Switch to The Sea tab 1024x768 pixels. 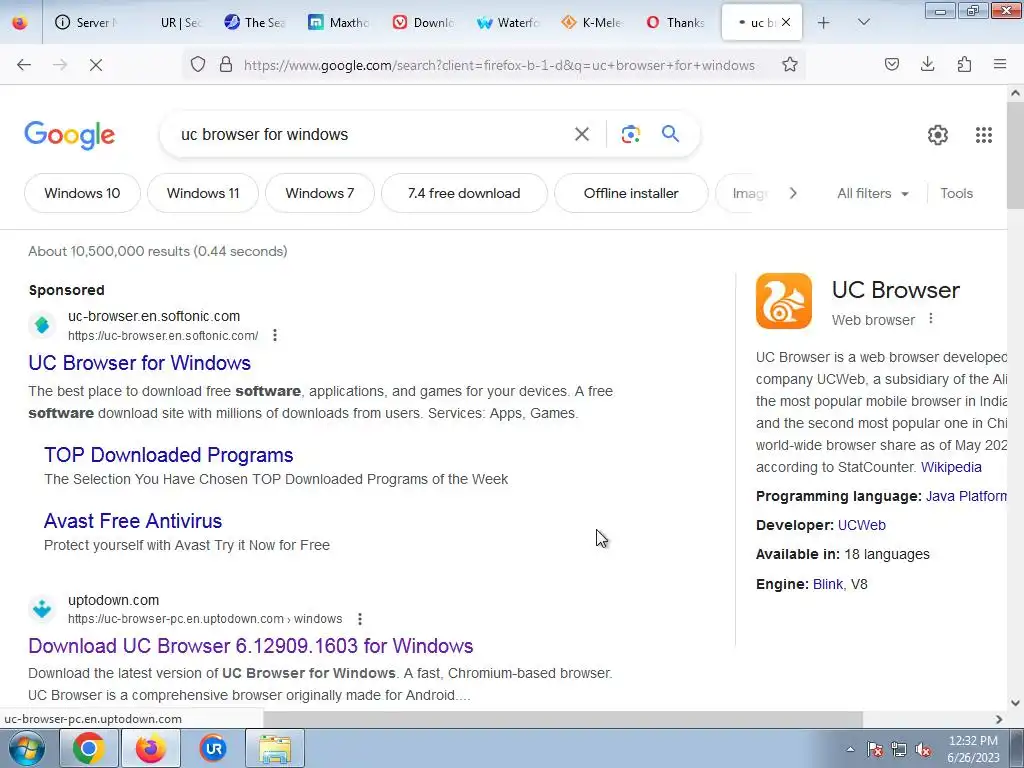[255, 23]
